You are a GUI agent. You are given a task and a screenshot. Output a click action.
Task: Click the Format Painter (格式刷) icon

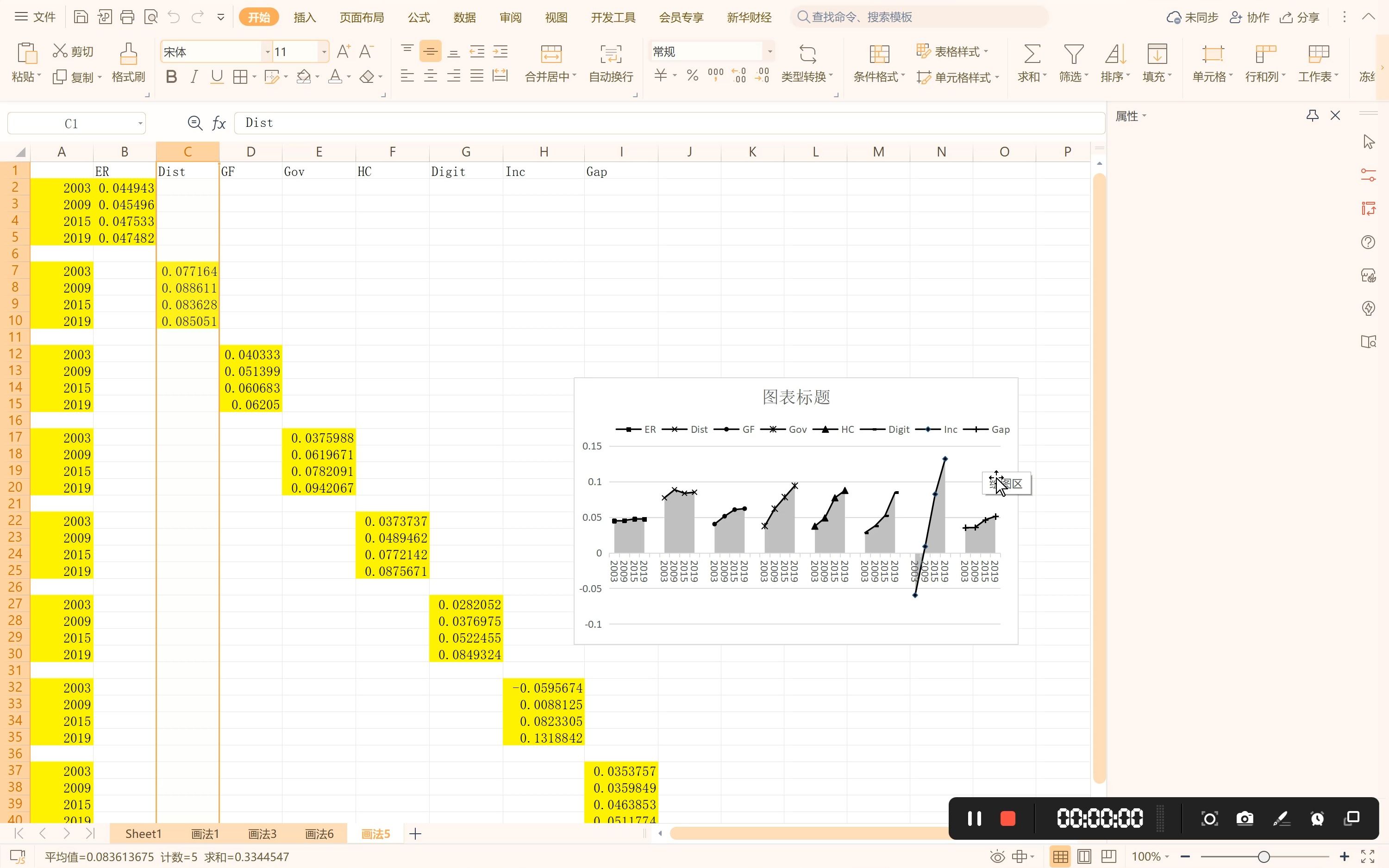click(128, 54)
